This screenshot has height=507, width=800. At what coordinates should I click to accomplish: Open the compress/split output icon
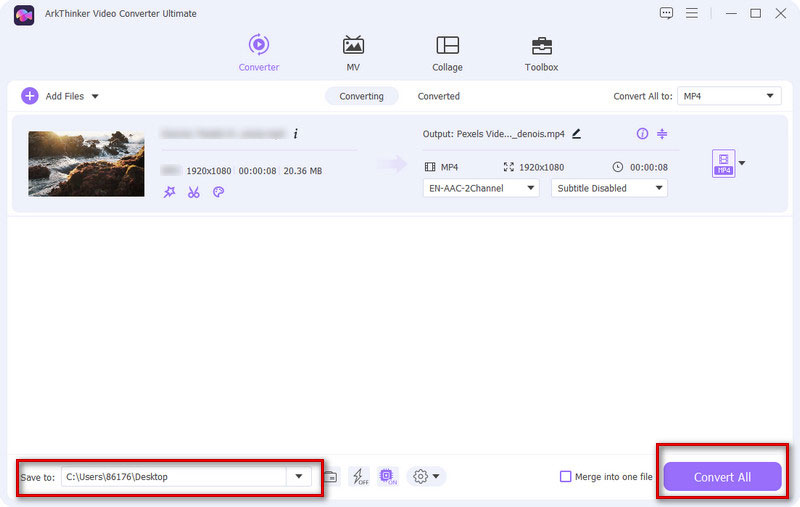tap(662, 134)
